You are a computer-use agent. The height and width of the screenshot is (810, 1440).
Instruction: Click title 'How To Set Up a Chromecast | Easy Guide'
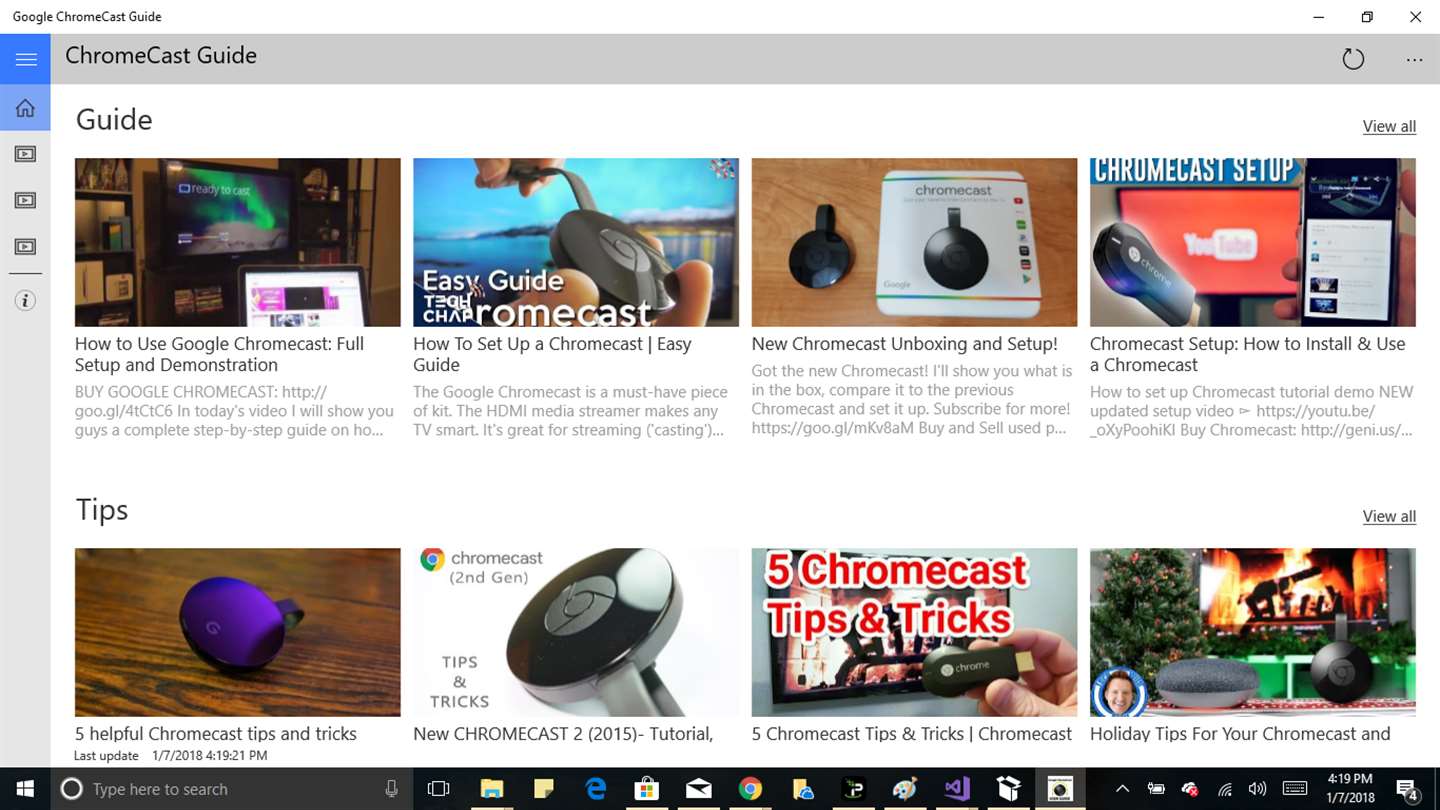tap(552, 354)
